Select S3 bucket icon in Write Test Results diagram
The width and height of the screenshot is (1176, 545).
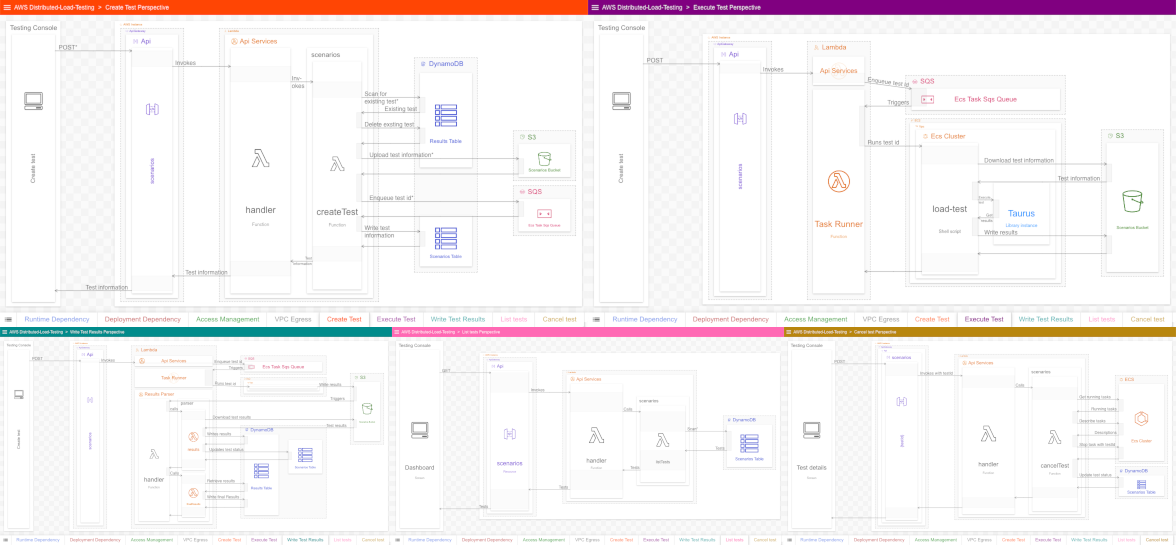367,409
